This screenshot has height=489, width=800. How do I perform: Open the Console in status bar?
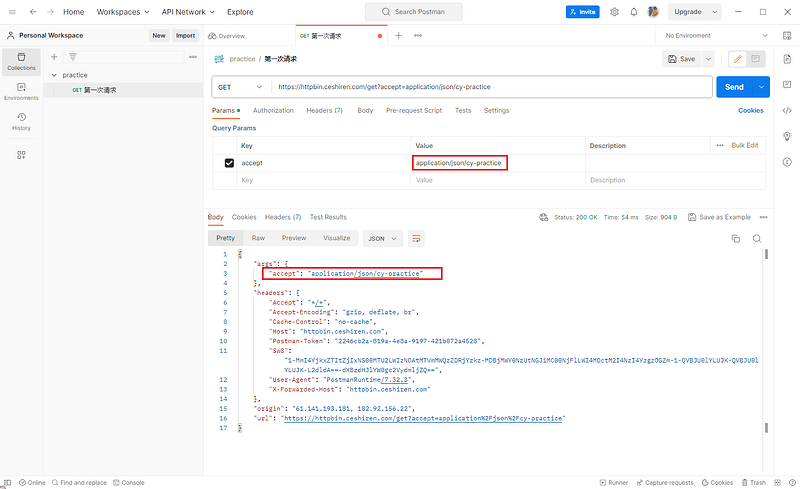129,482
